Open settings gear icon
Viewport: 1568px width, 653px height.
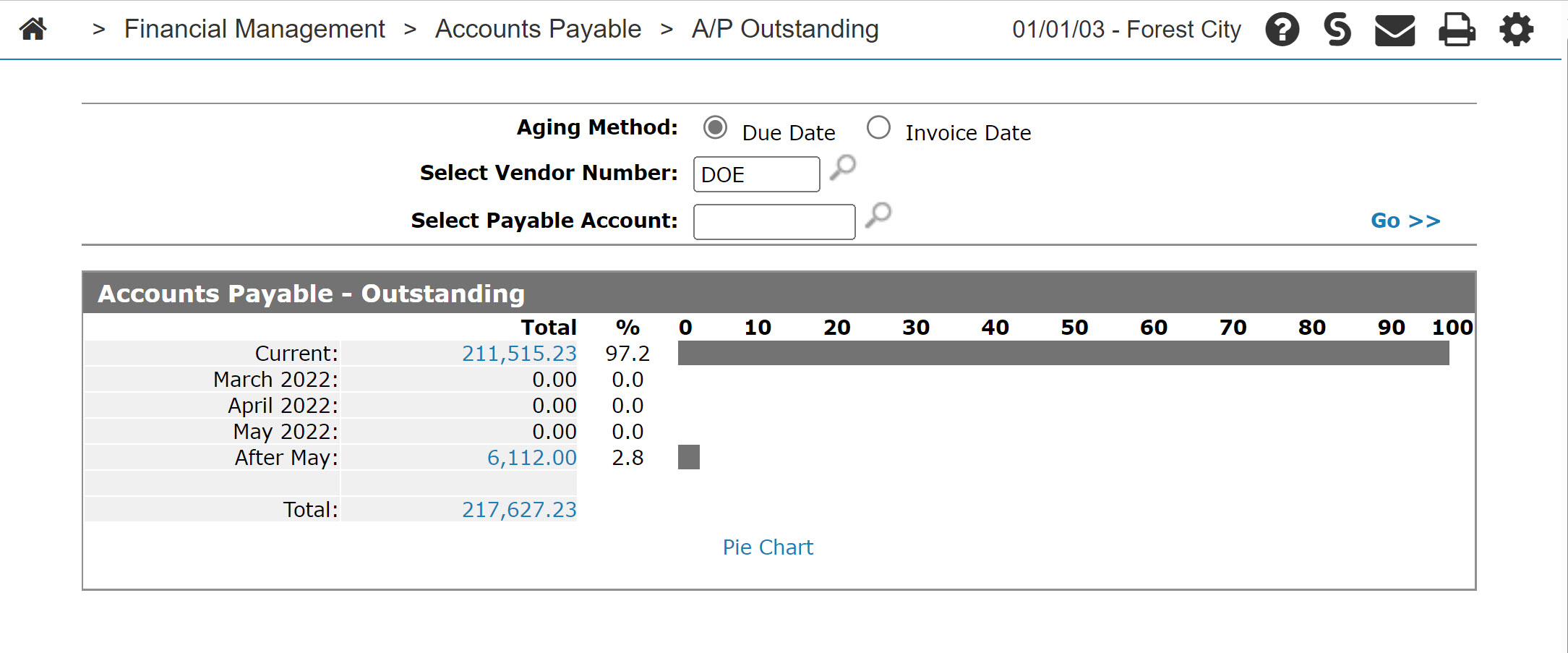tap(1516, 30)
